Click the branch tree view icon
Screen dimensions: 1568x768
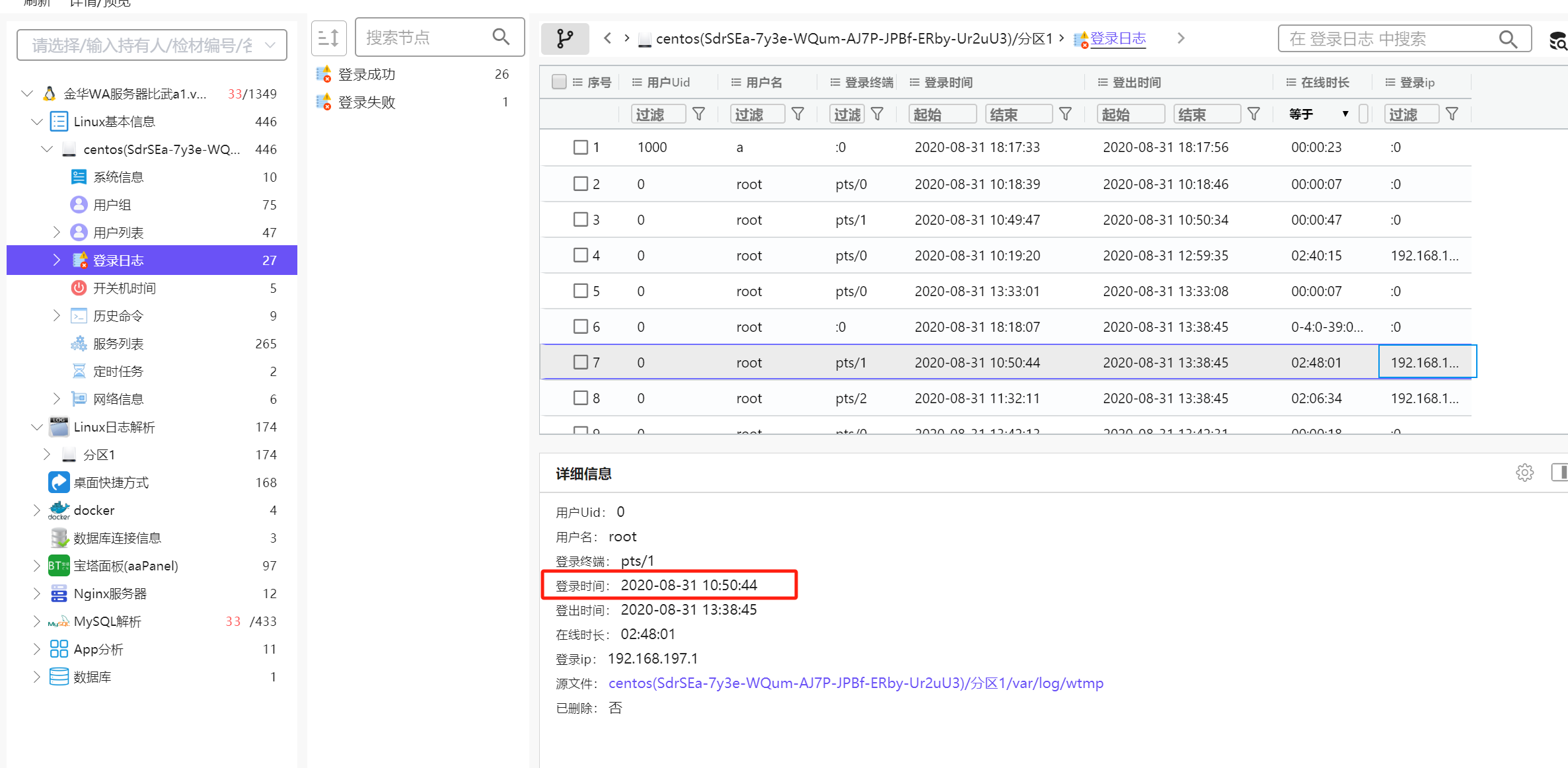[564, 38]
